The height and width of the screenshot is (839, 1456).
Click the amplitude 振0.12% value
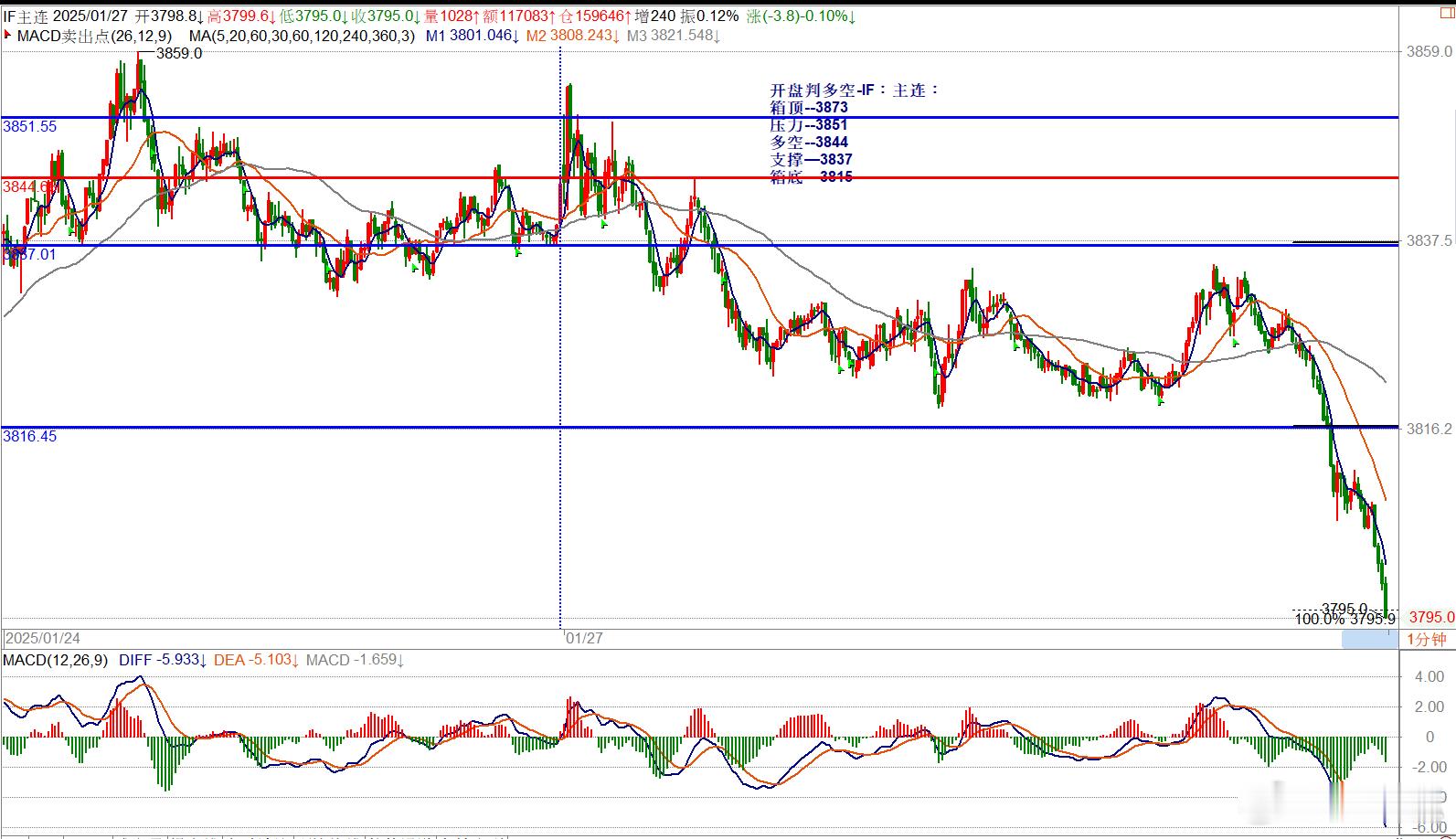click(x=709, y=16)
